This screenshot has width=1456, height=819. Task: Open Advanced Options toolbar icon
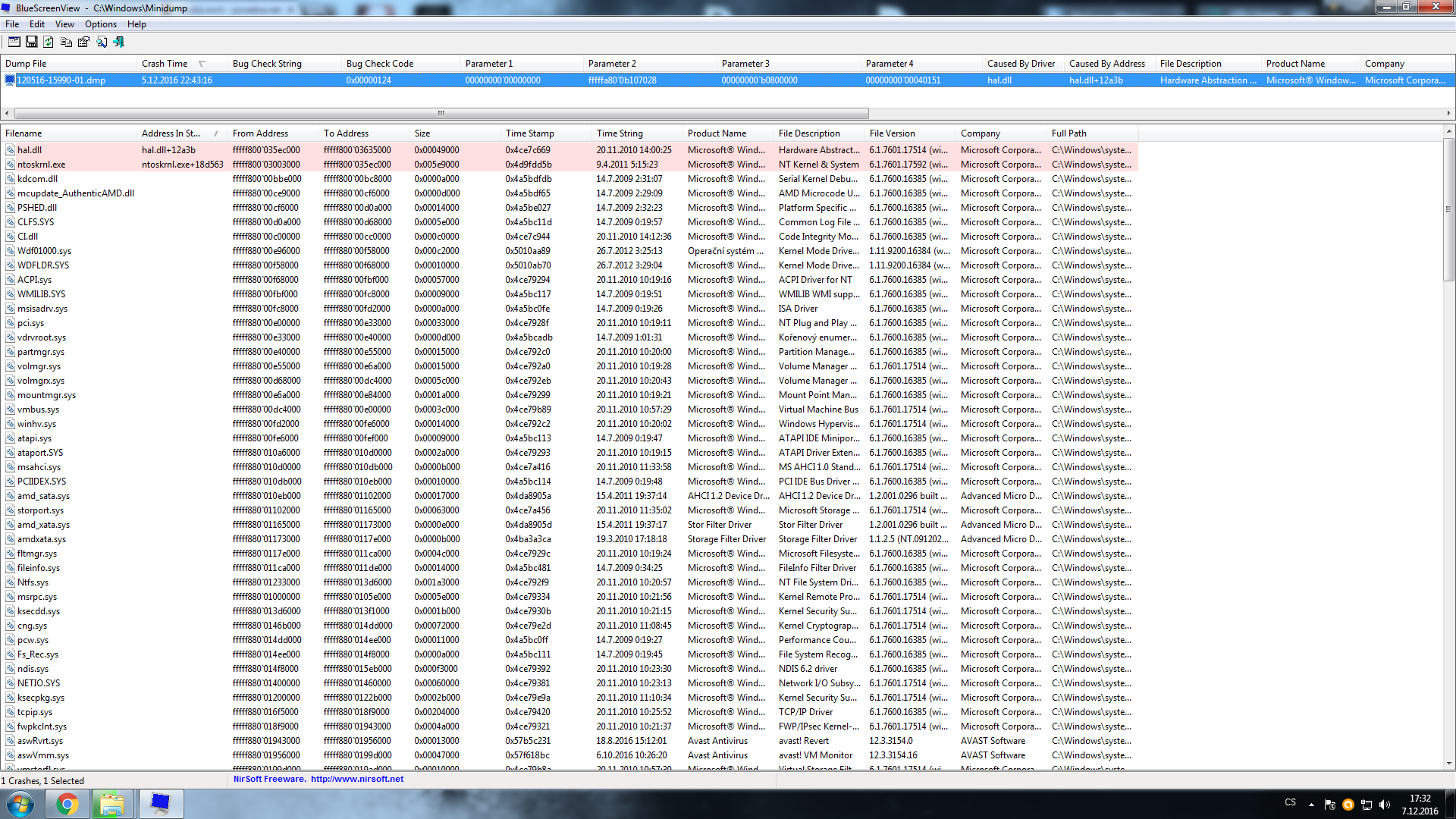click(14, 42)
